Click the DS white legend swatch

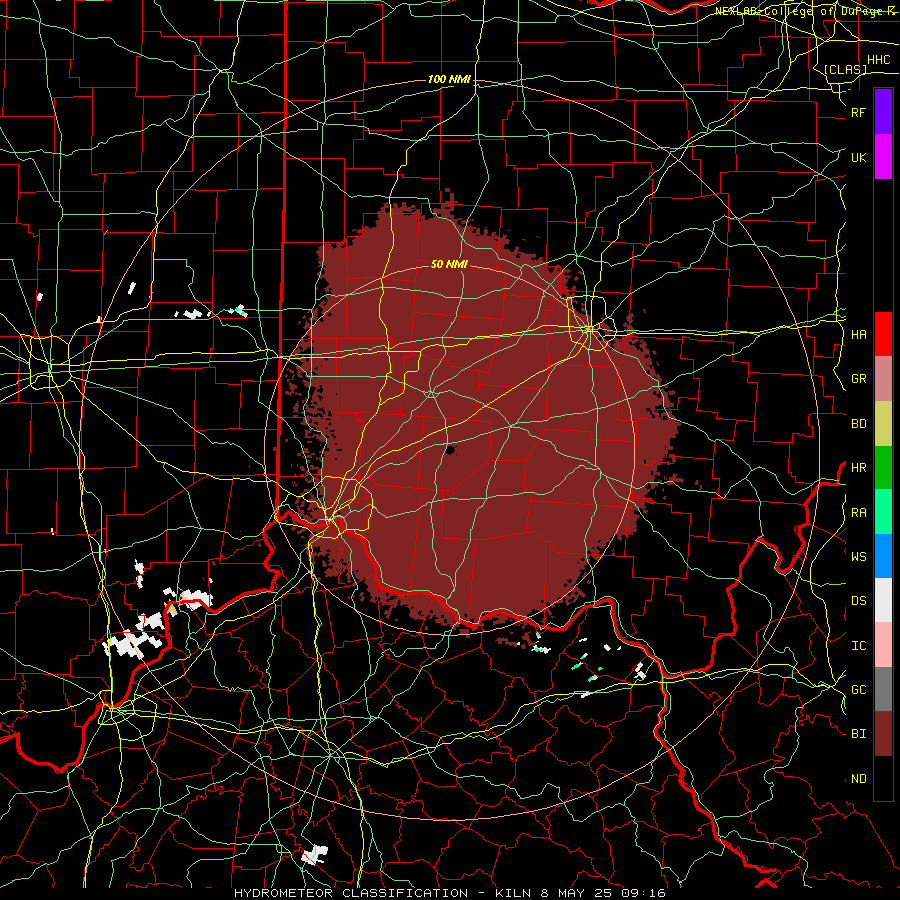883,600
